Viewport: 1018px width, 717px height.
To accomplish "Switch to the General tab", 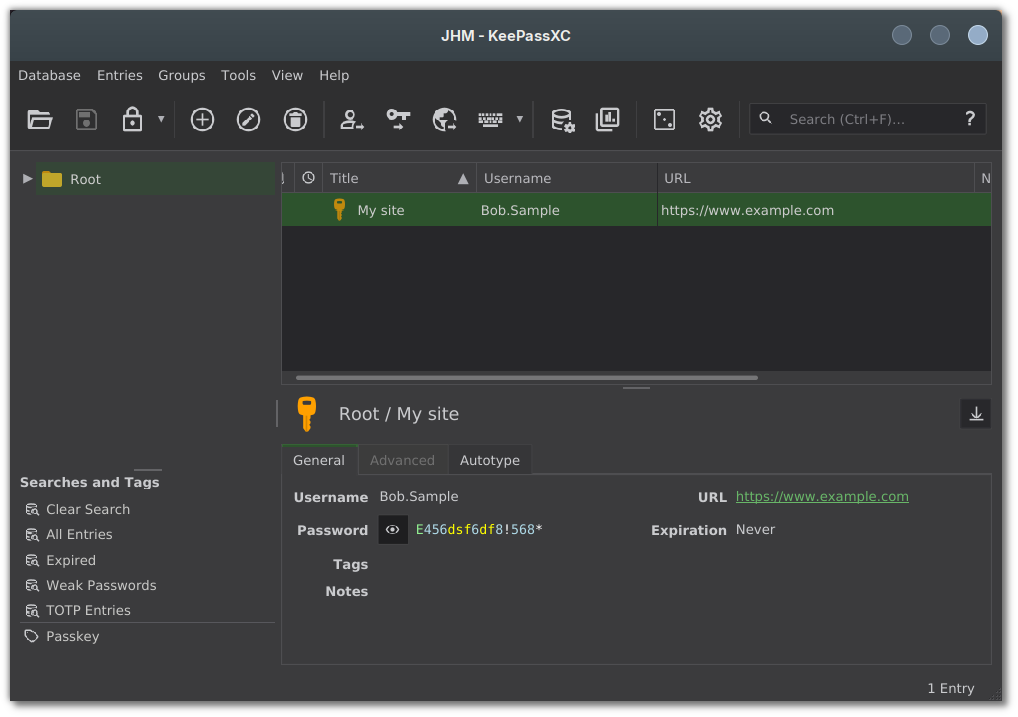I will [319, 460].
